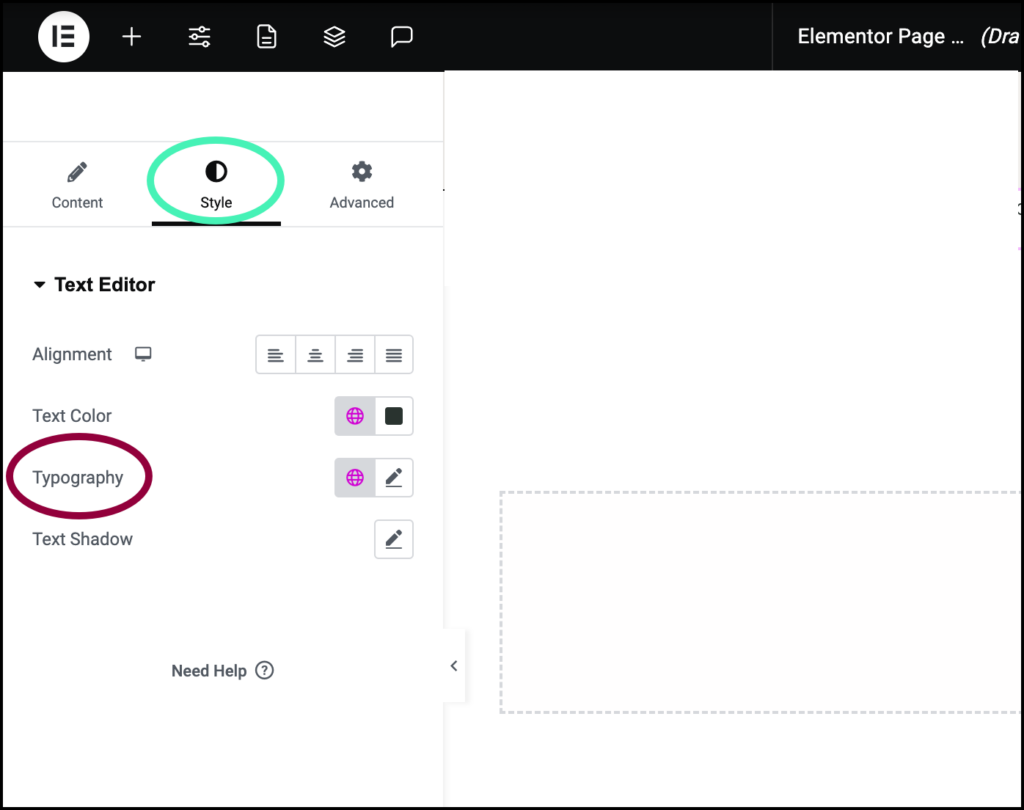Open the Text Color swatch picker

pyautogui.click(x=392, y=416)
